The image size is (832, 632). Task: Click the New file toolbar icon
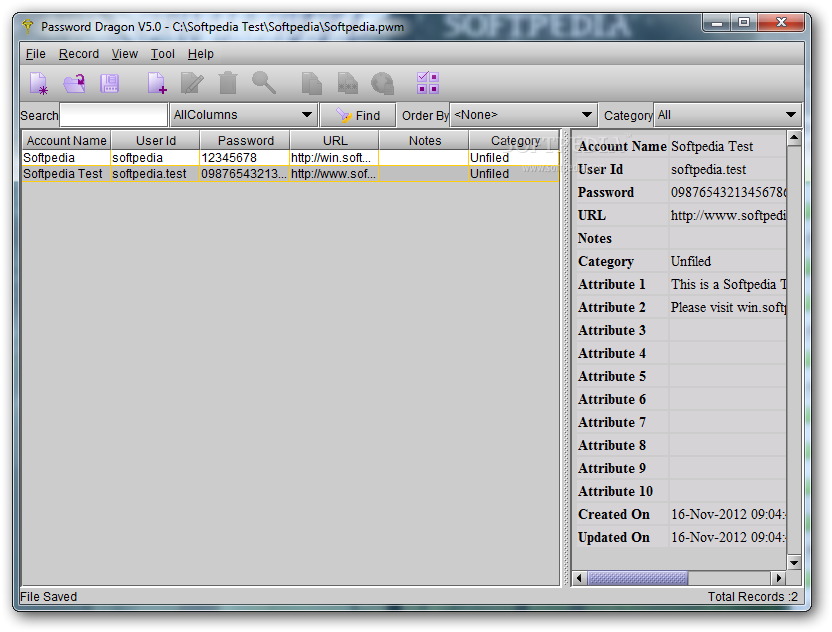click(x=39, y=83)
